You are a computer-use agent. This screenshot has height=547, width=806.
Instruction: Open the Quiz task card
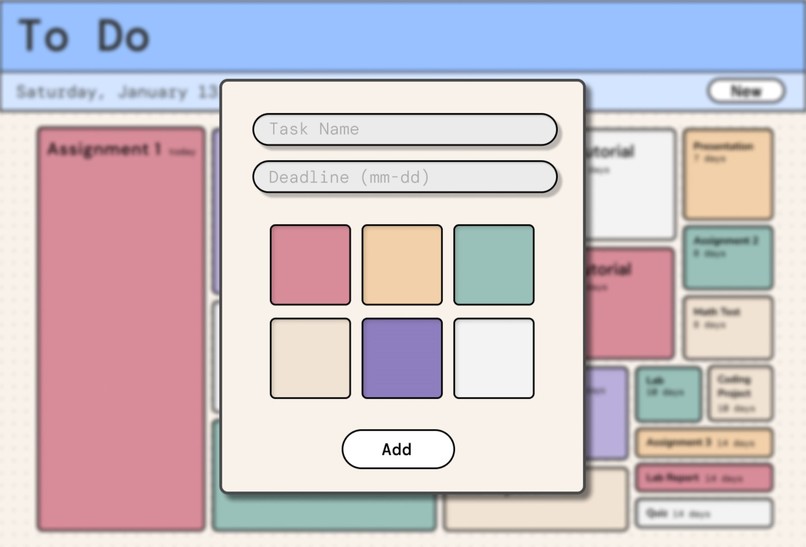(x=704, y=513)
